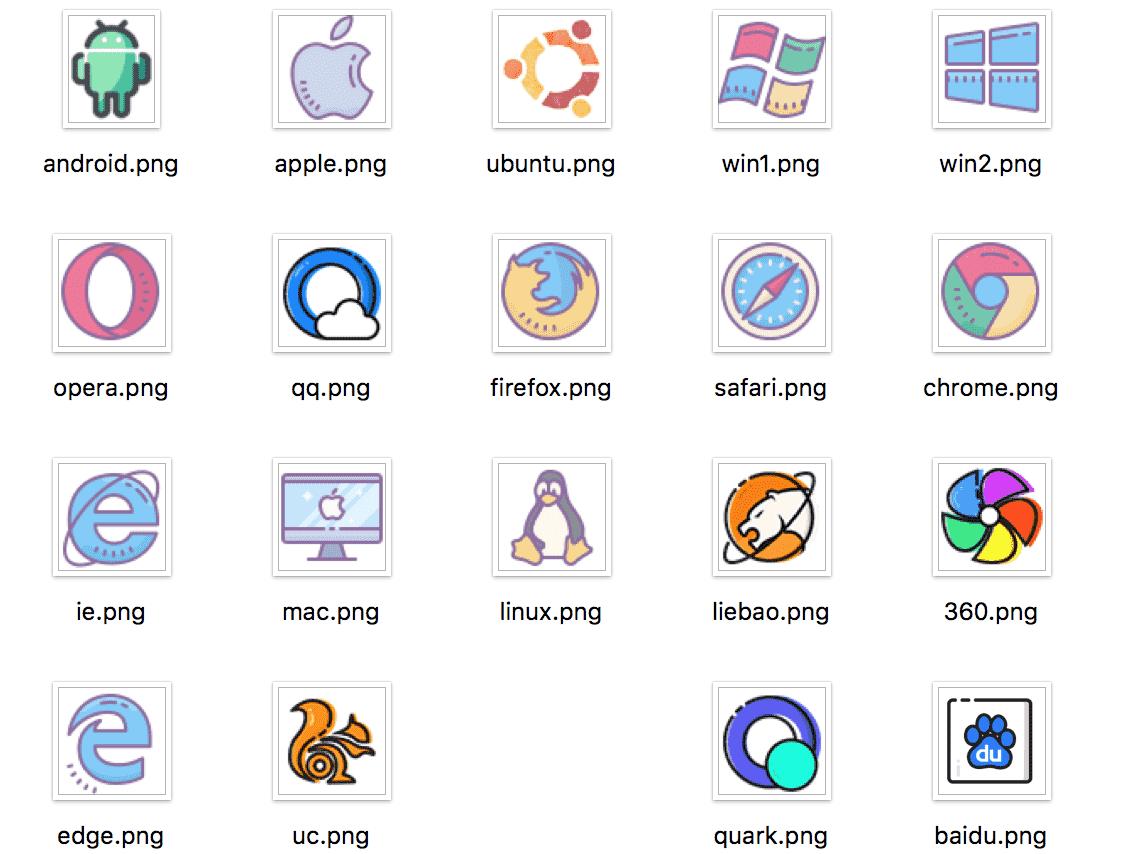Click the Safari compass icon

tap(771, 292)
